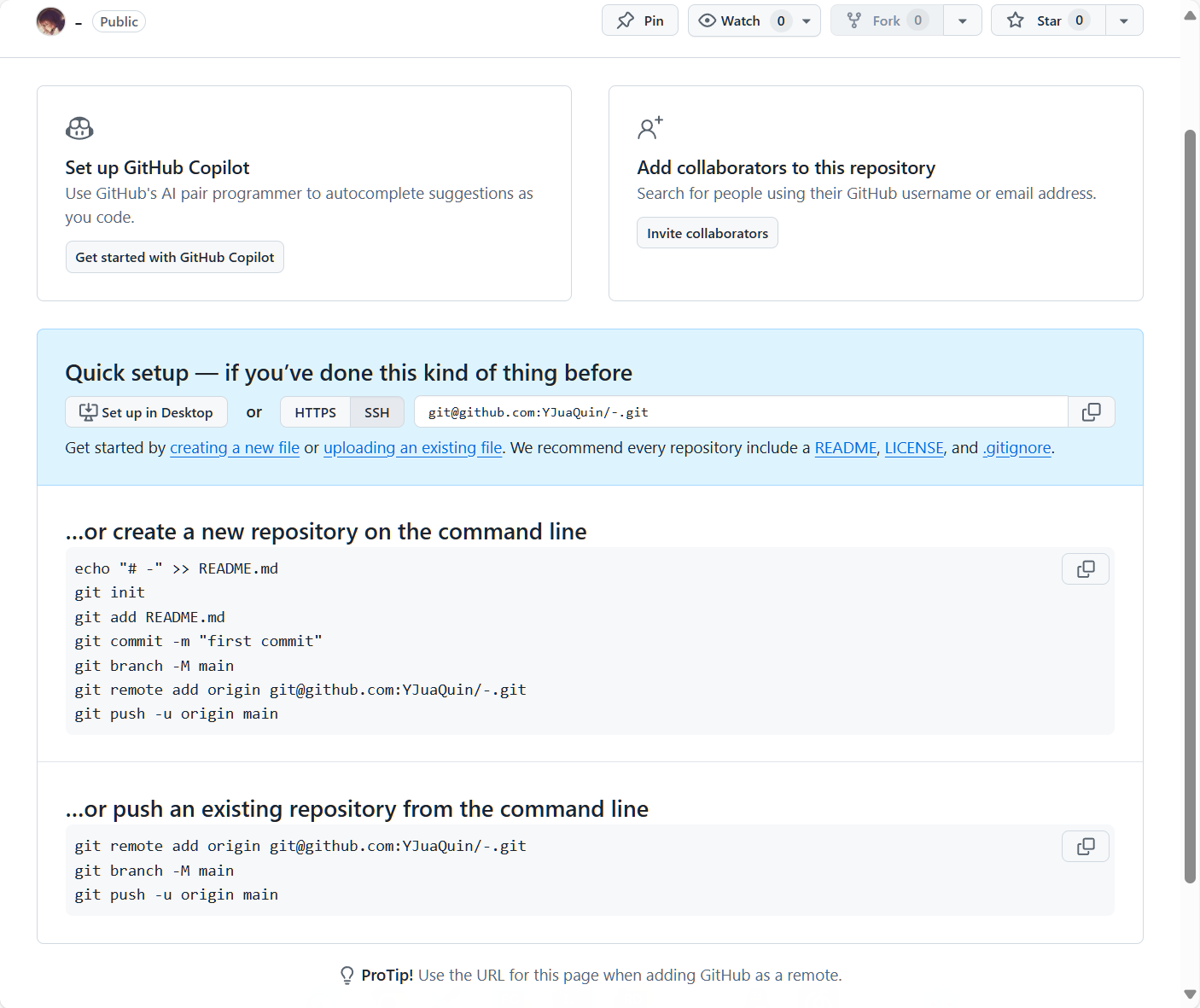Viewport: 1200px width, 1008px height.
Task: Pin this repository
Action: point(639,20)
